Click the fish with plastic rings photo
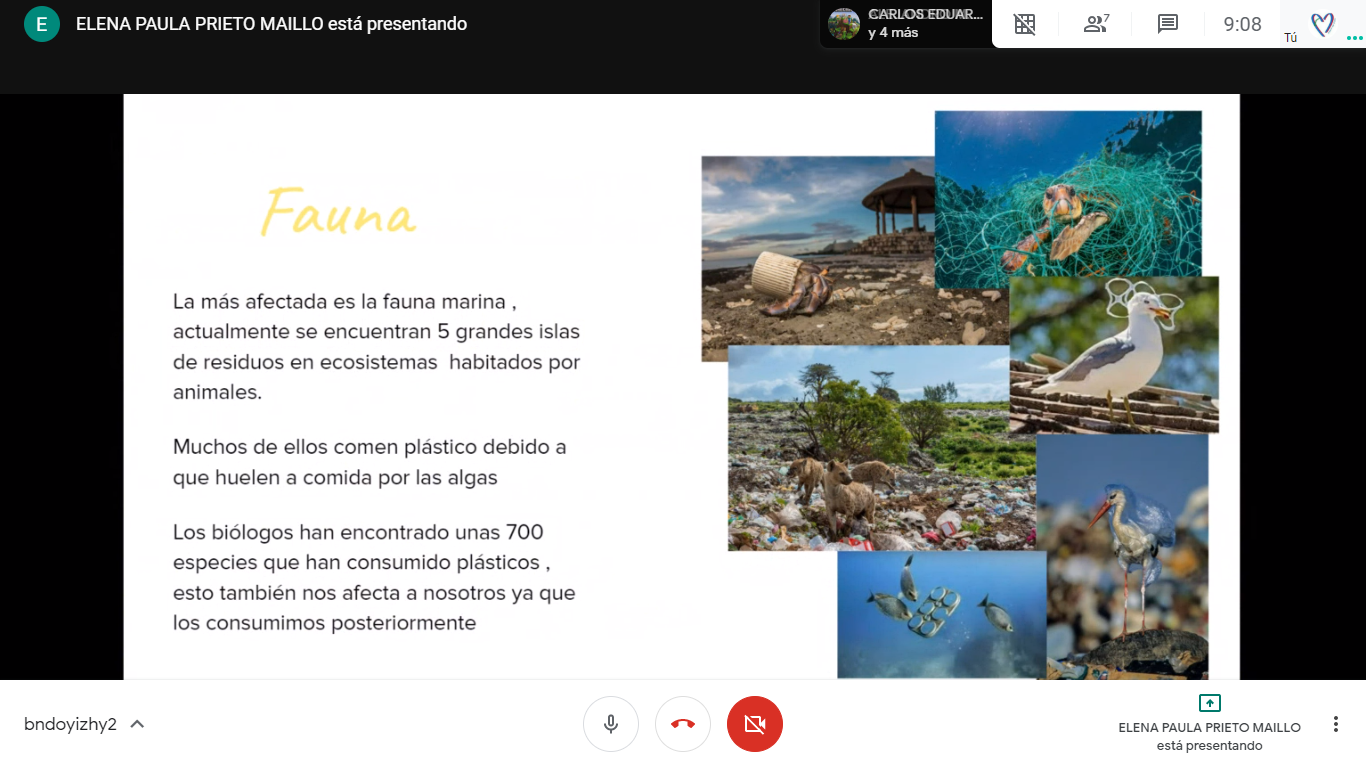This screenshot has width=1366, height=768. pyautogui.click(x=941, y=615)
